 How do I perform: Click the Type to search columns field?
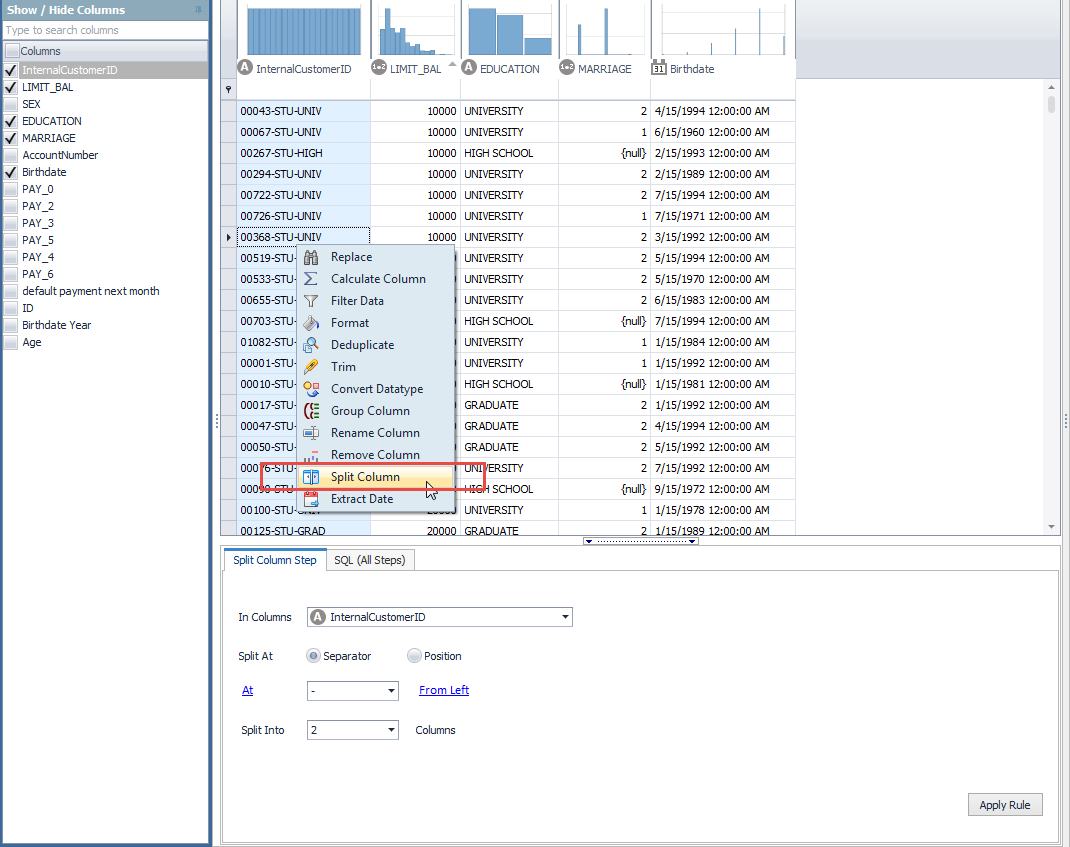[x=106, y=30]
